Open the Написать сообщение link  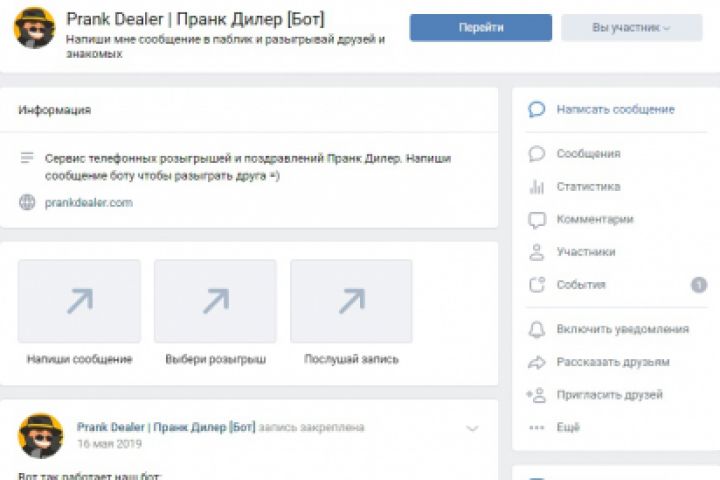(615, 109)
